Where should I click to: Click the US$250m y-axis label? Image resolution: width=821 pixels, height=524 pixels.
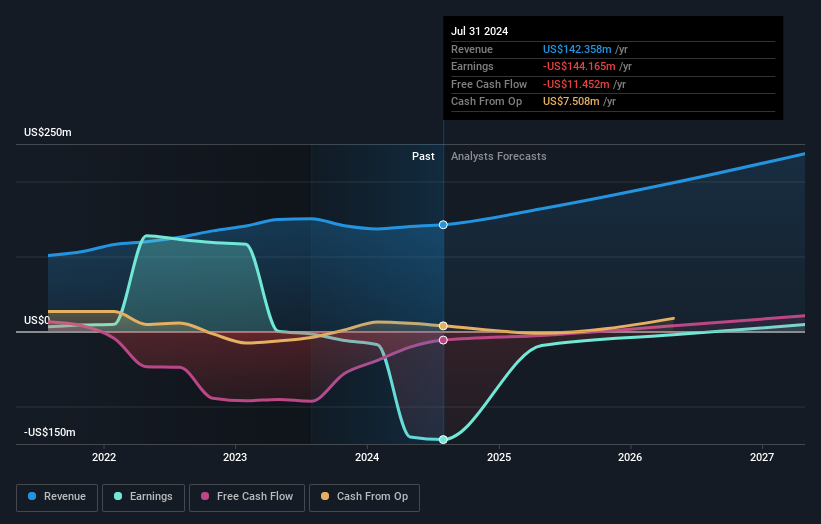click(48, 132)
